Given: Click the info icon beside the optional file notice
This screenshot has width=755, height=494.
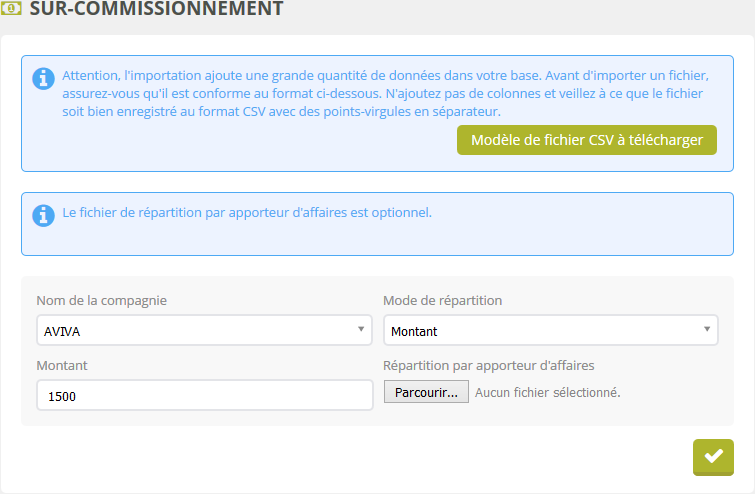Looking at the screenshot, I should (x=43, y=215).
